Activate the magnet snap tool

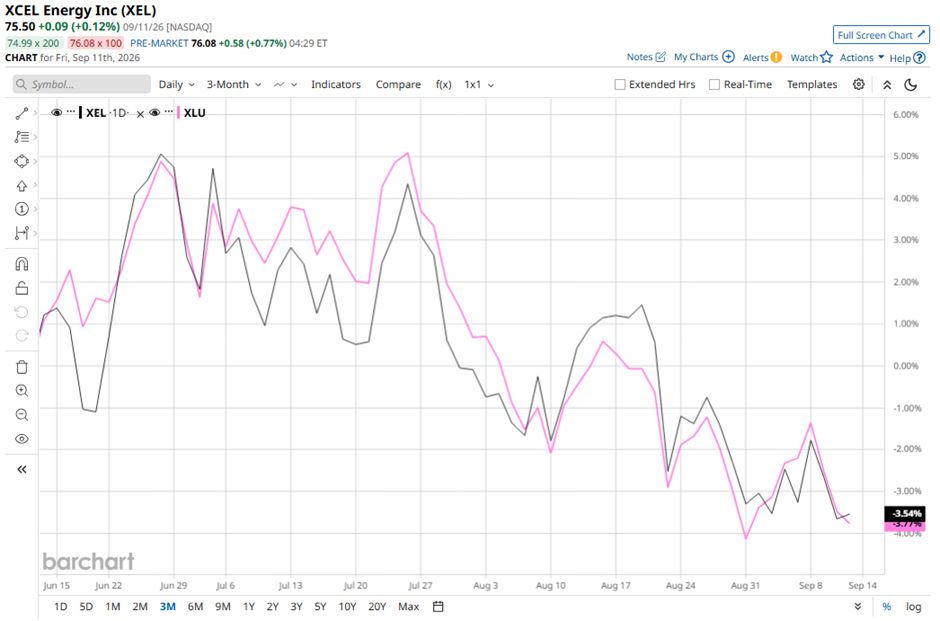pyautogui.click(x=22, y=264)
